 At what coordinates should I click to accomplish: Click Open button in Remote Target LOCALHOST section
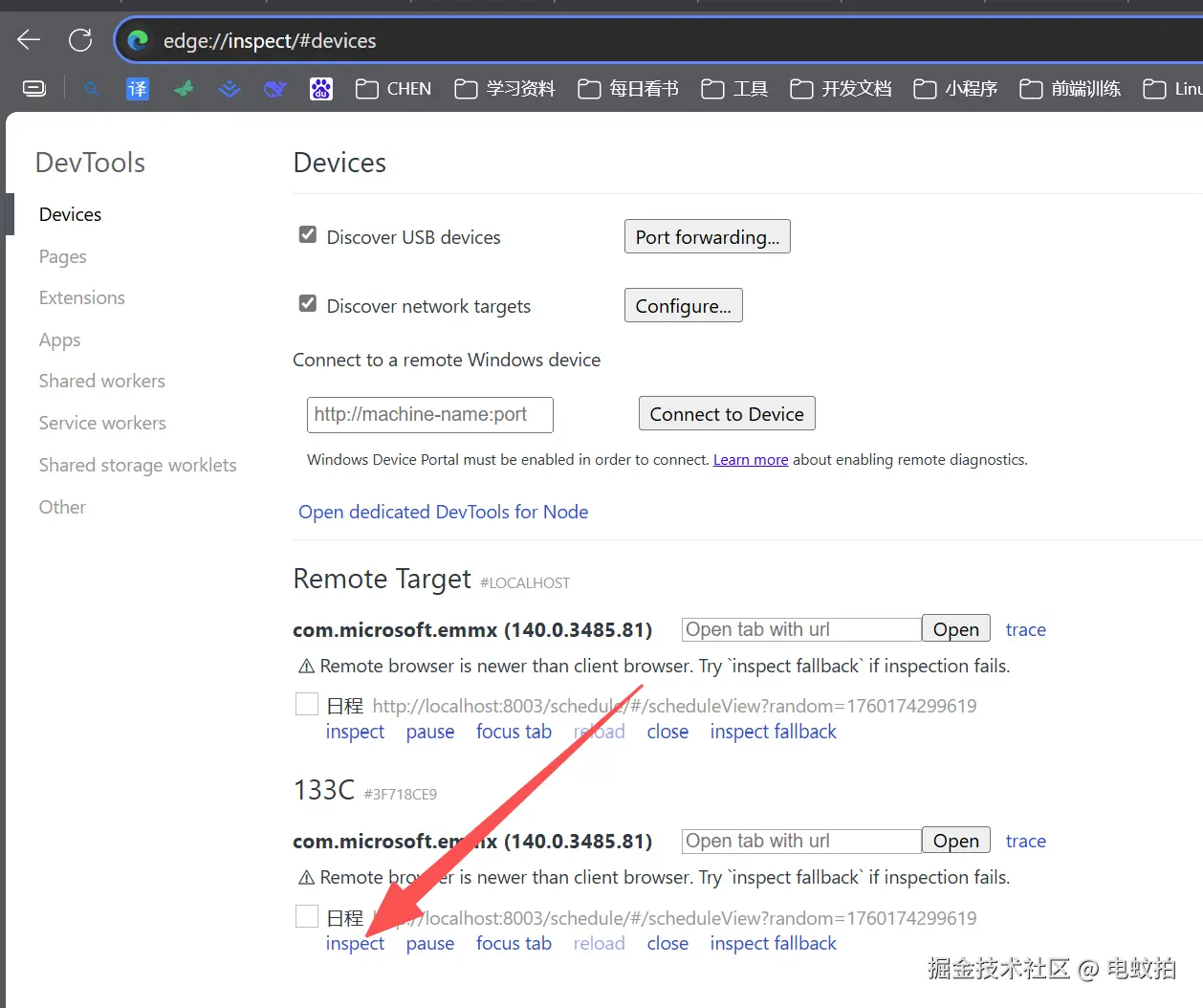pos(956,629)
